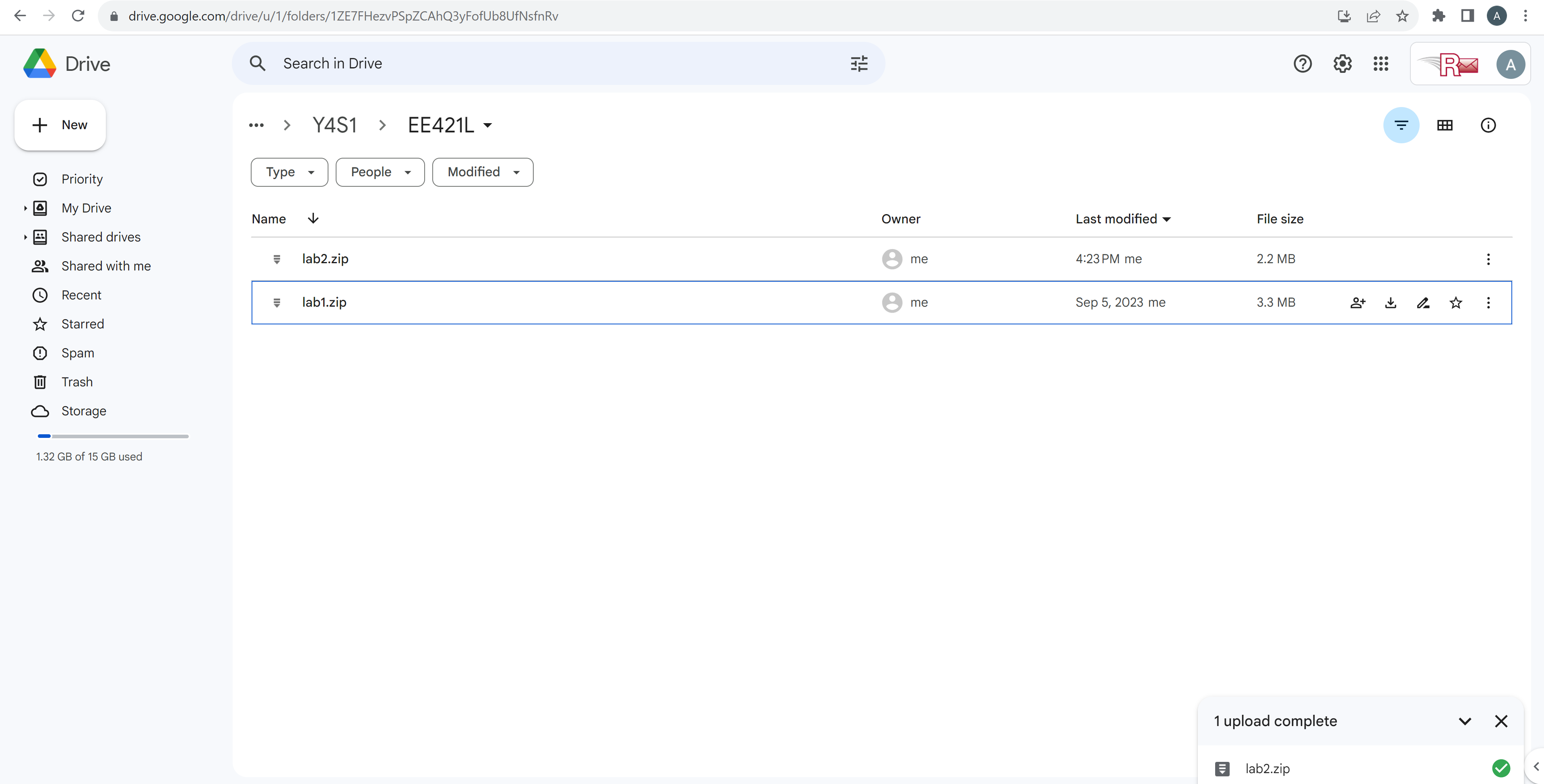This screenshot has width=1544, height=784.
Task: Click the rename pencil icon for lab1.zip
Action: point(1423,303)
